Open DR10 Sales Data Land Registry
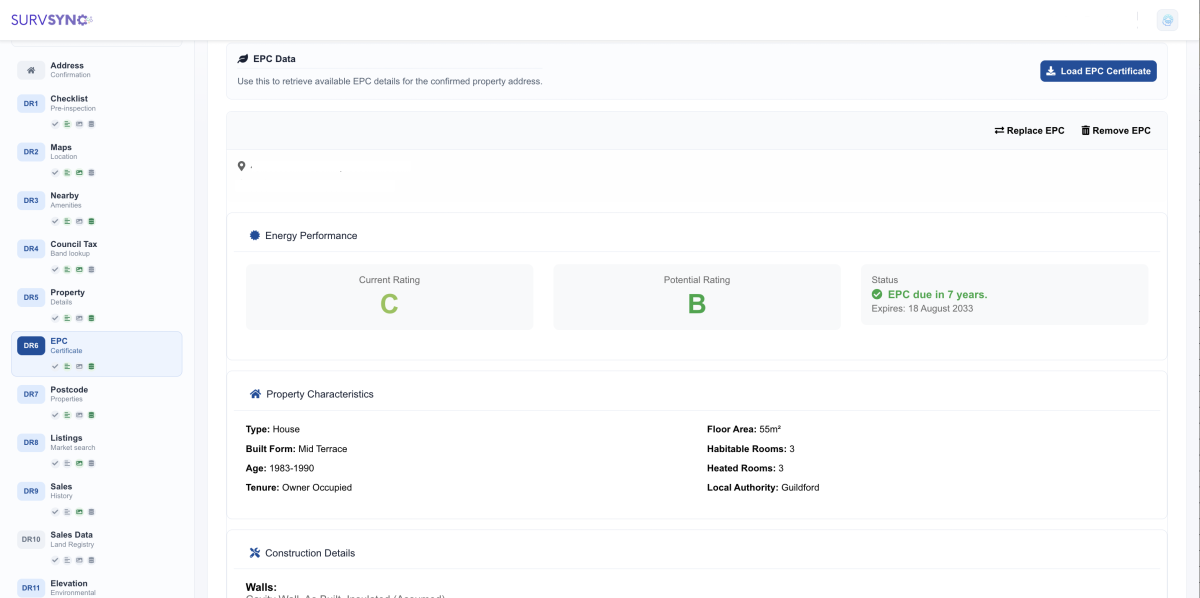This screenshot has width=1200, height=598. (x=97, y=548)
